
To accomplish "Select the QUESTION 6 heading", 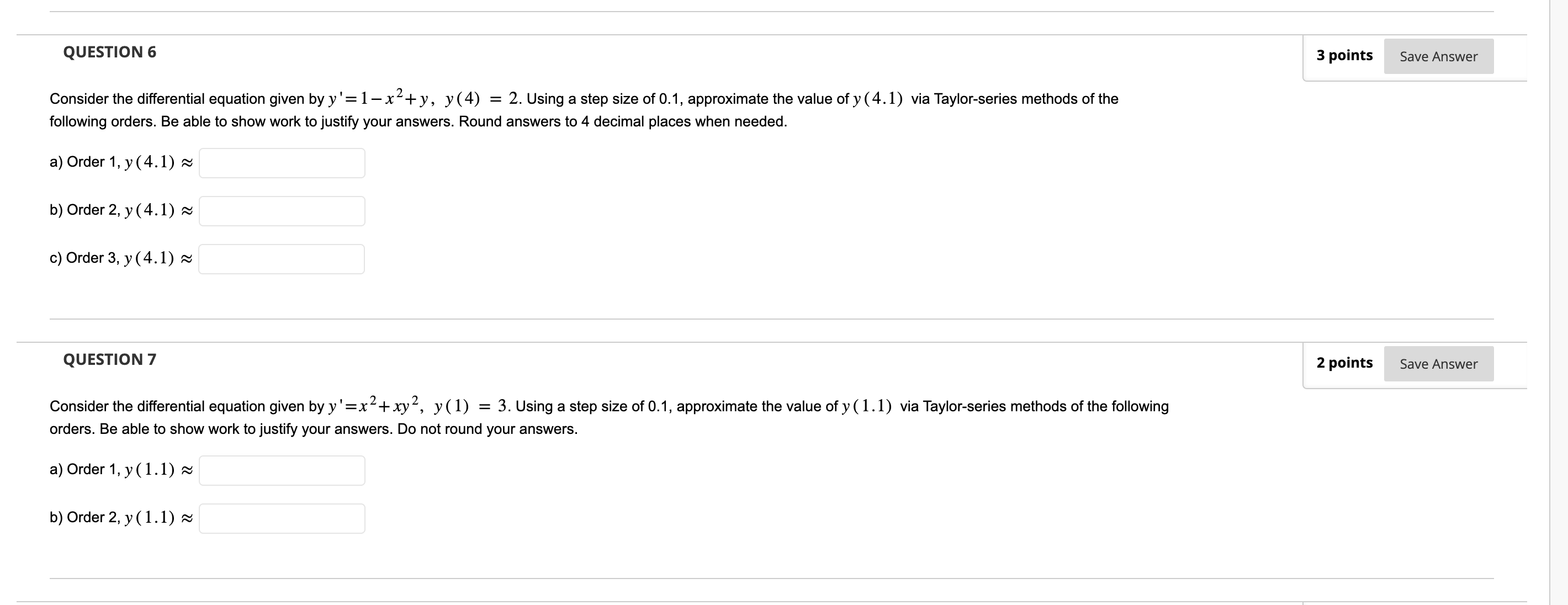I will pos(109,52).
